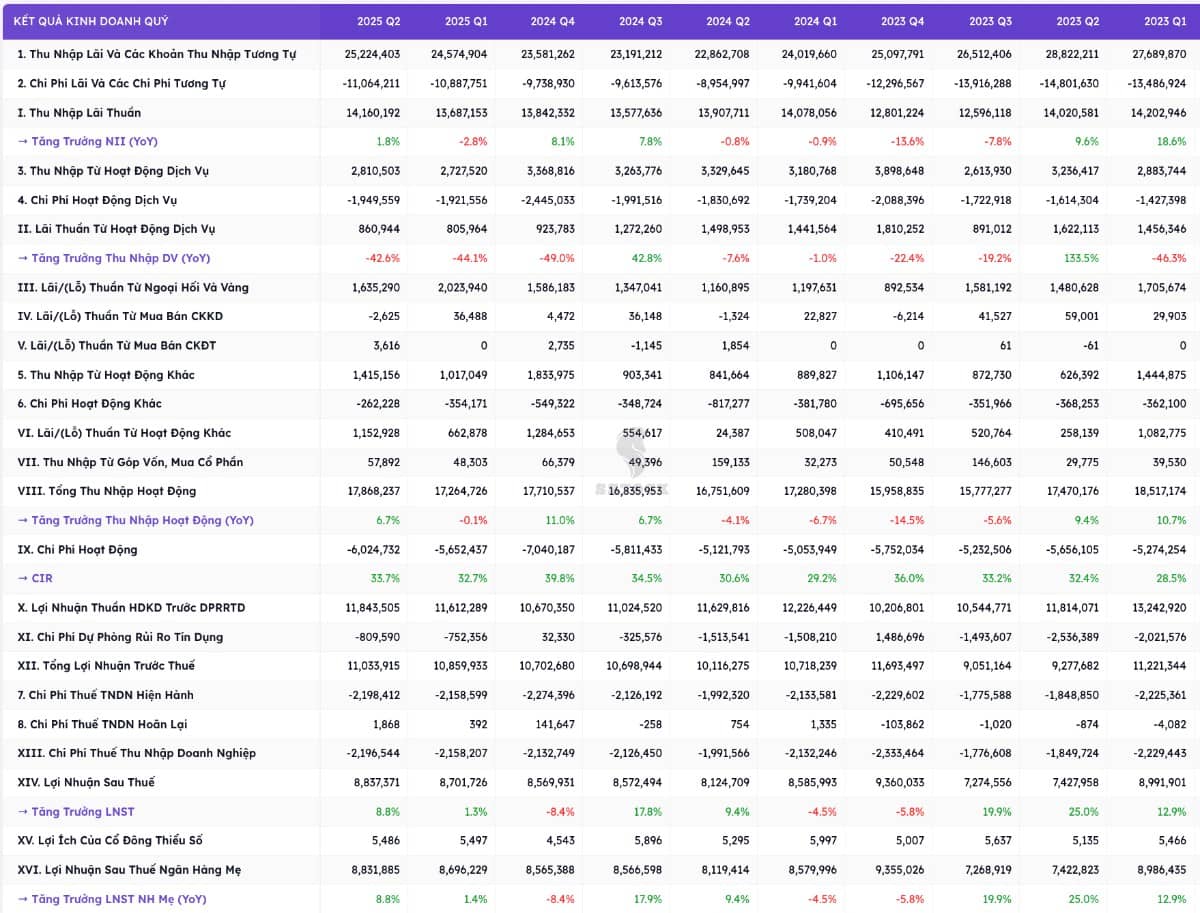Select IX. Chi Phí Hoạt Động row label
Viewport: 1200px width, 913px height.
(x=77, y=549)
